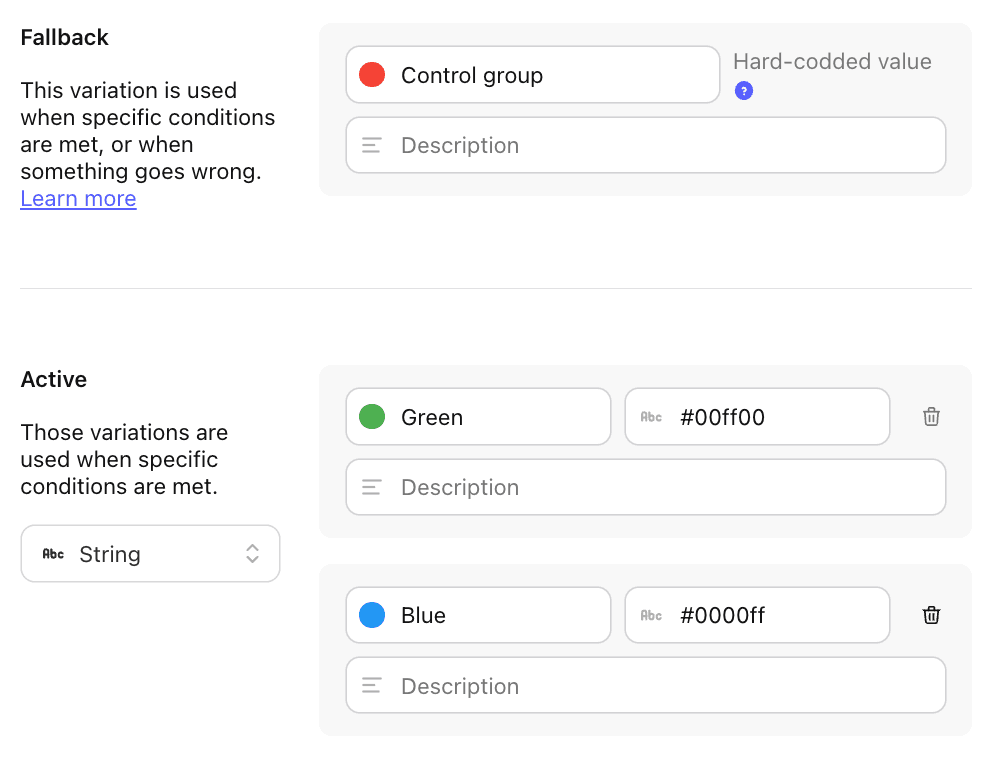The image size is (994, 758).
Task: Pick color using the red Control group swatch
Action: tap(372, 75)
